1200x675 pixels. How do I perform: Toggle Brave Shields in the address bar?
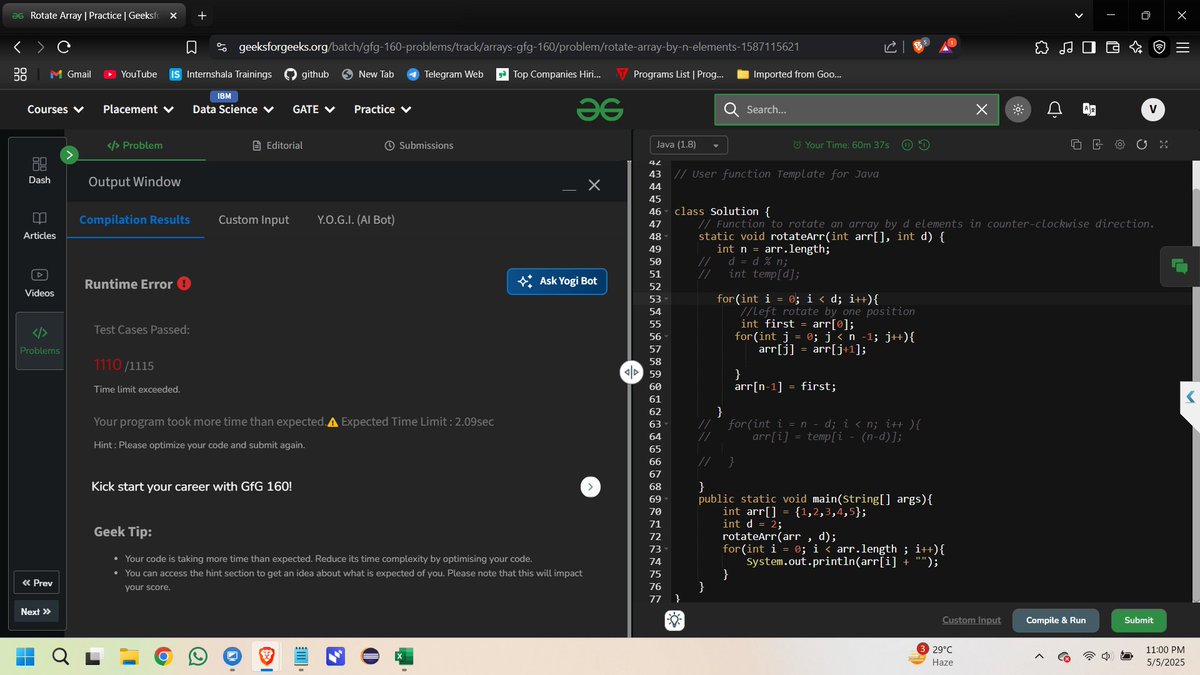[x=920, y=46]
